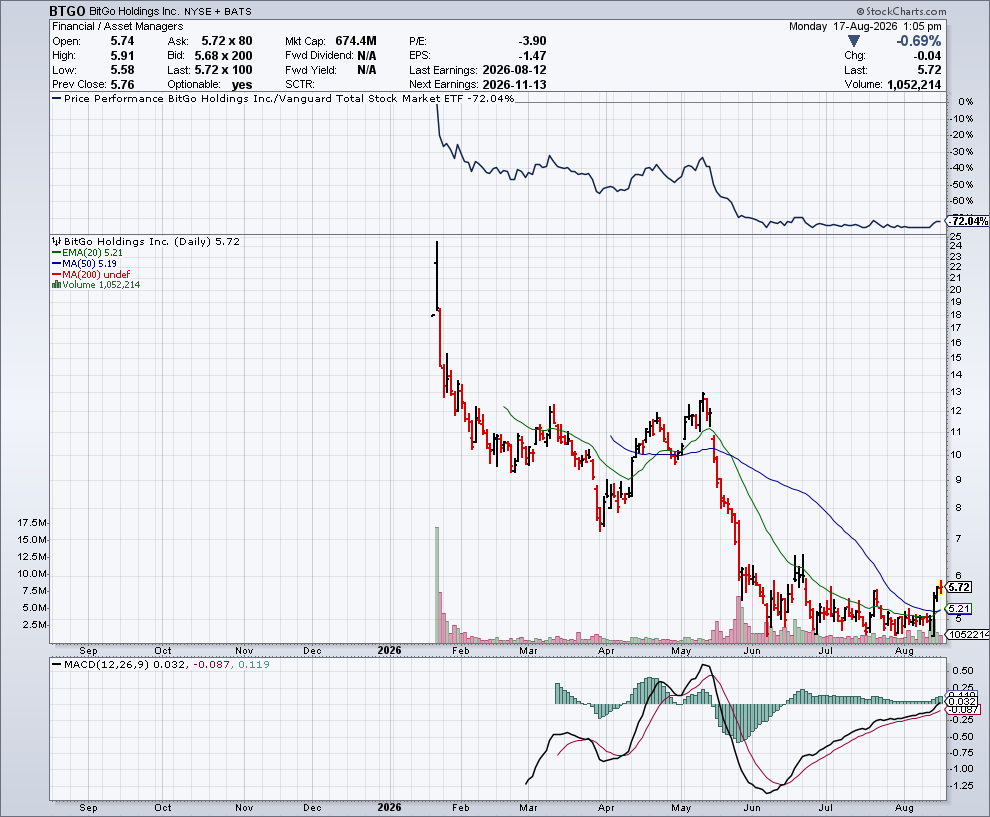Screen dimensions: 990x817
Task: Click the BTGO ticker symbol
Action: (x=68, y=11)
